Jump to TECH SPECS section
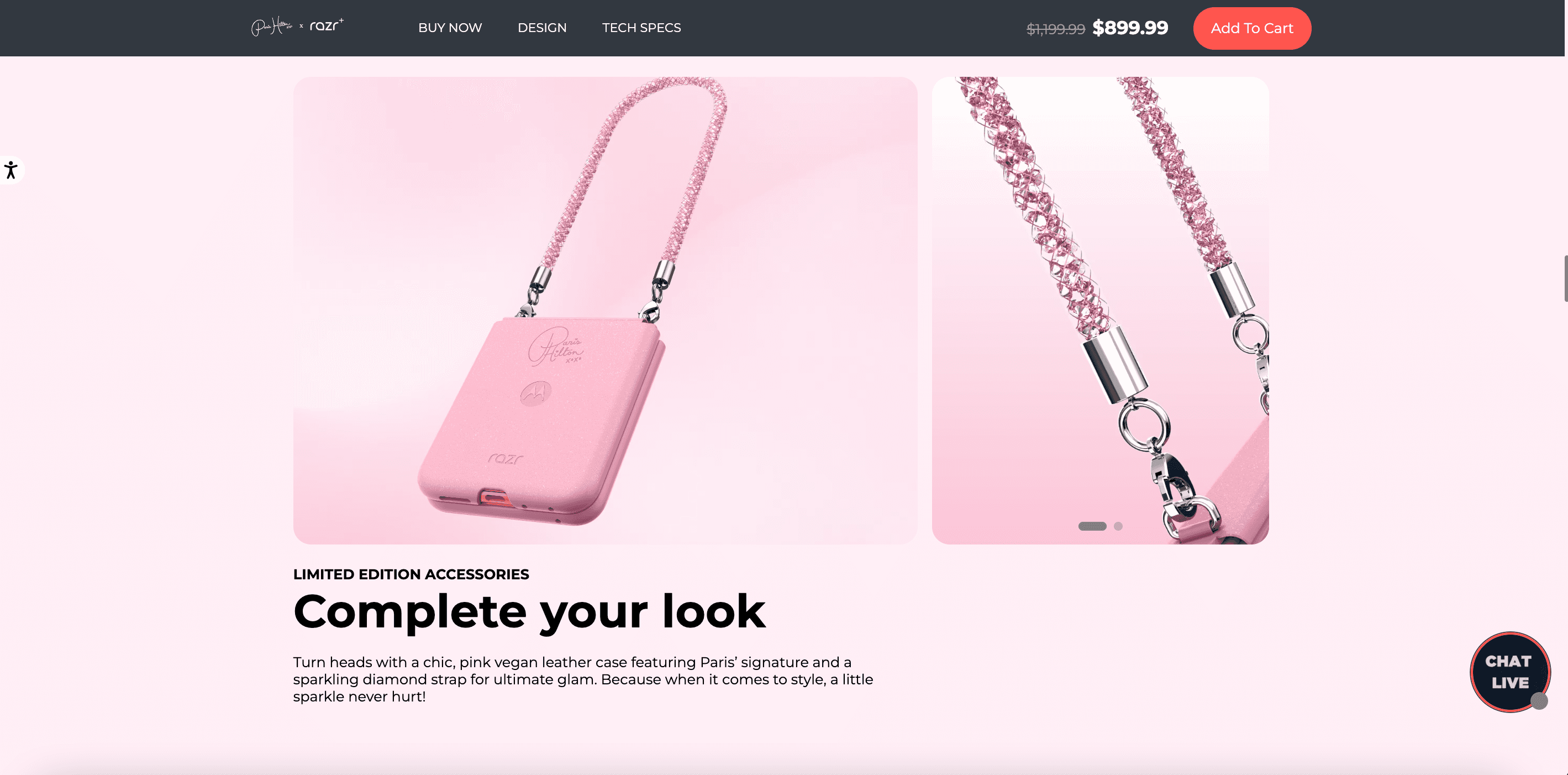Screen dimensions: 1568x775 point(641,28)
